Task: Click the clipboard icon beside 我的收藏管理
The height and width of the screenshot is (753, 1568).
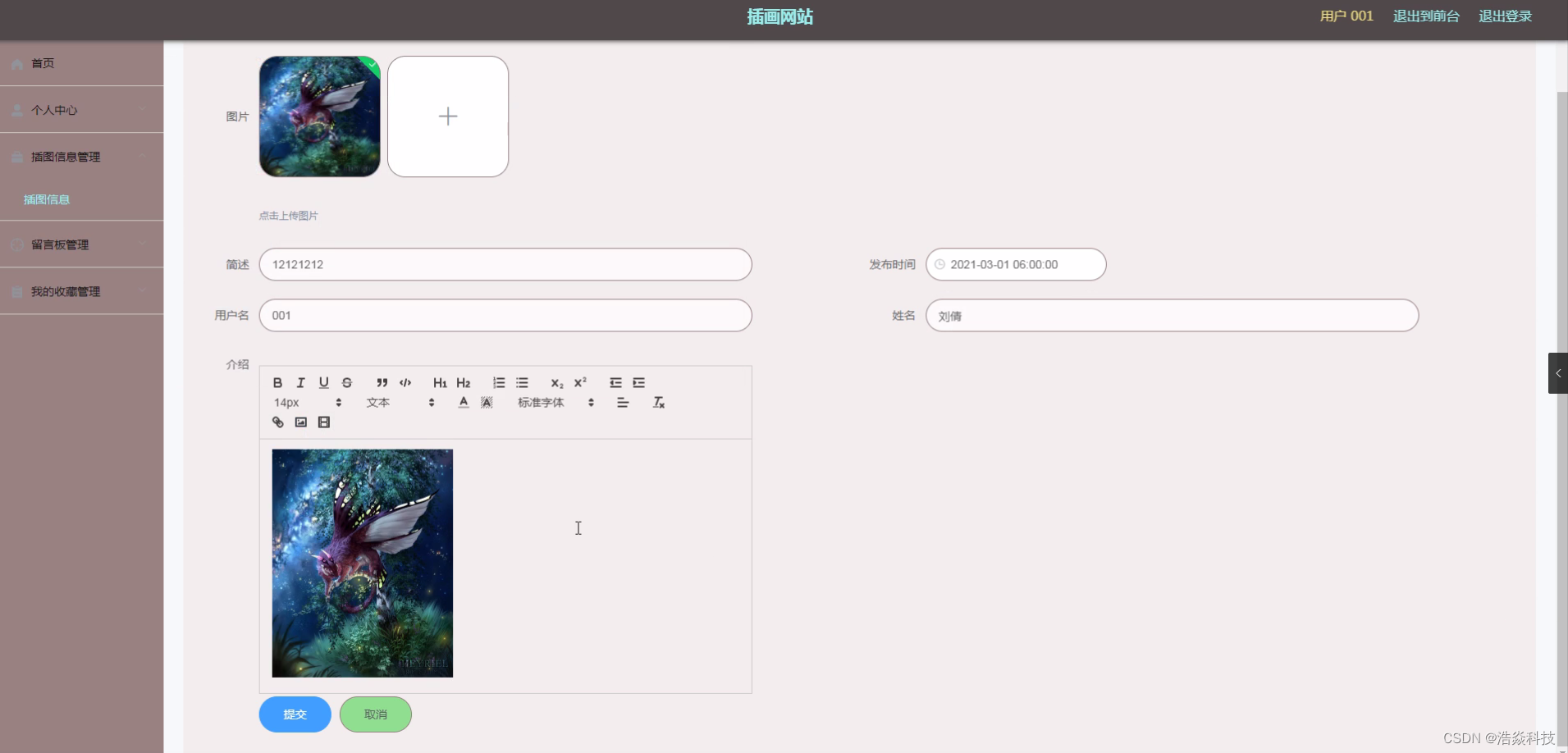Action: (17, 292)
